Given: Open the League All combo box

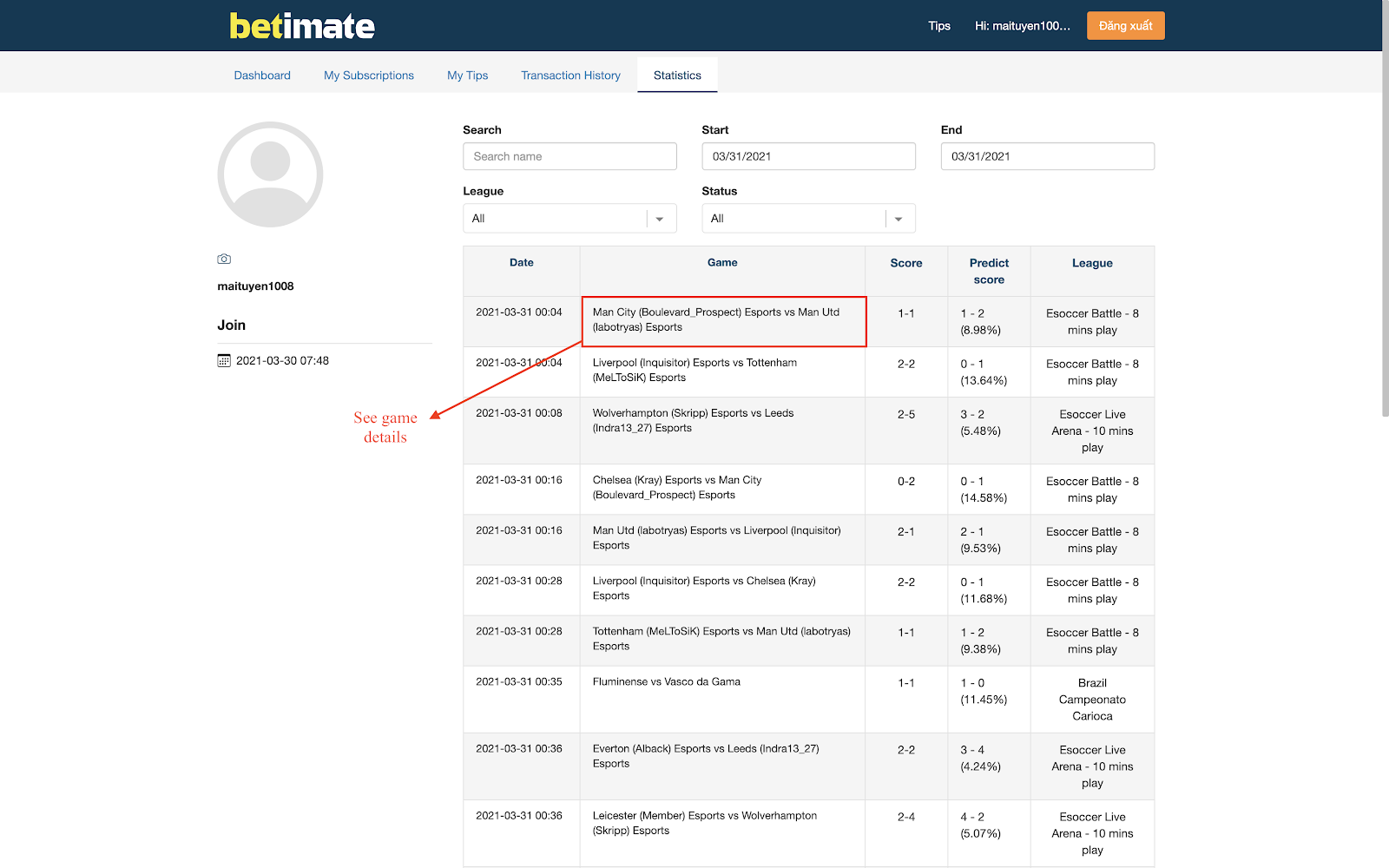Looking at the screenshot, I should (x=569, y=218).
